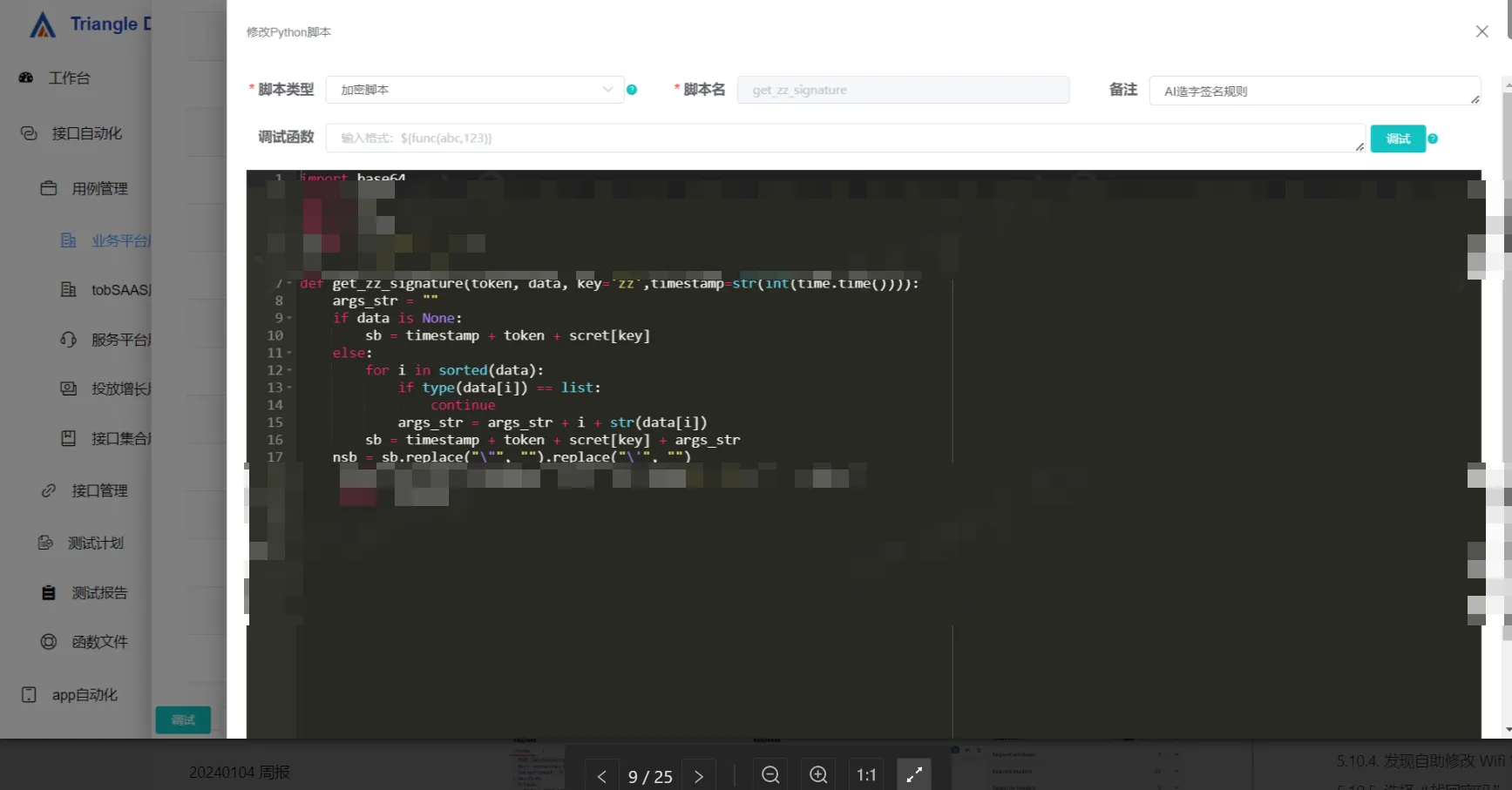
Task: Zoom out using the minus magnifier icon
Action: pos(770,774)
